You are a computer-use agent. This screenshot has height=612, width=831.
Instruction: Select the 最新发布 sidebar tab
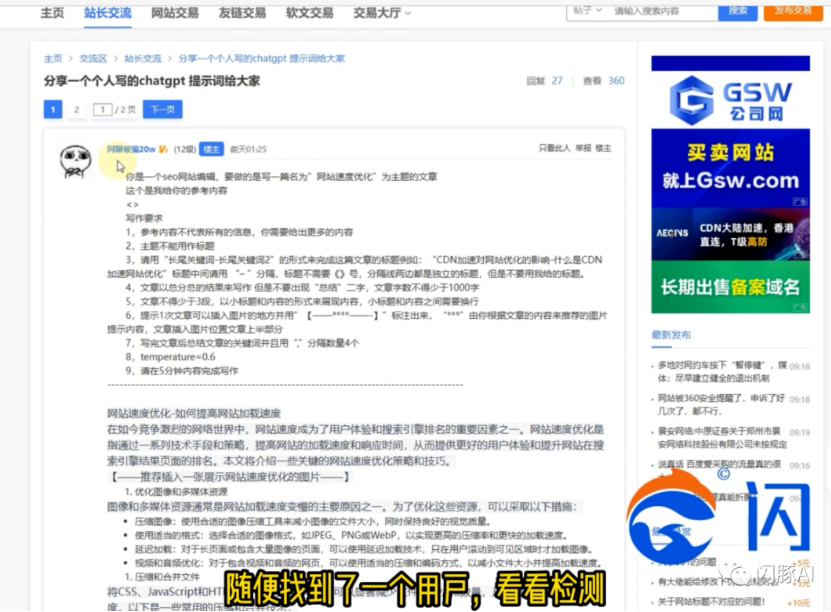click(671, 335)
